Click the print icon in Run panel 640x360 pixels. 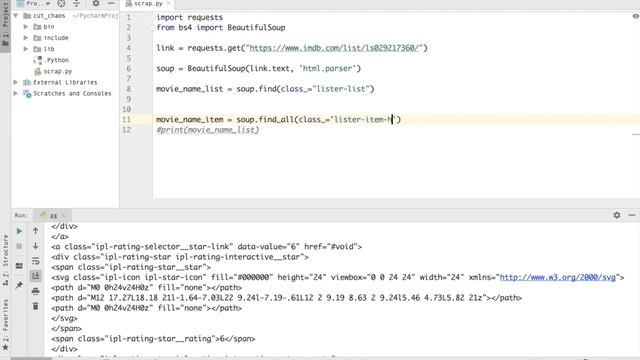pos(36,291)
